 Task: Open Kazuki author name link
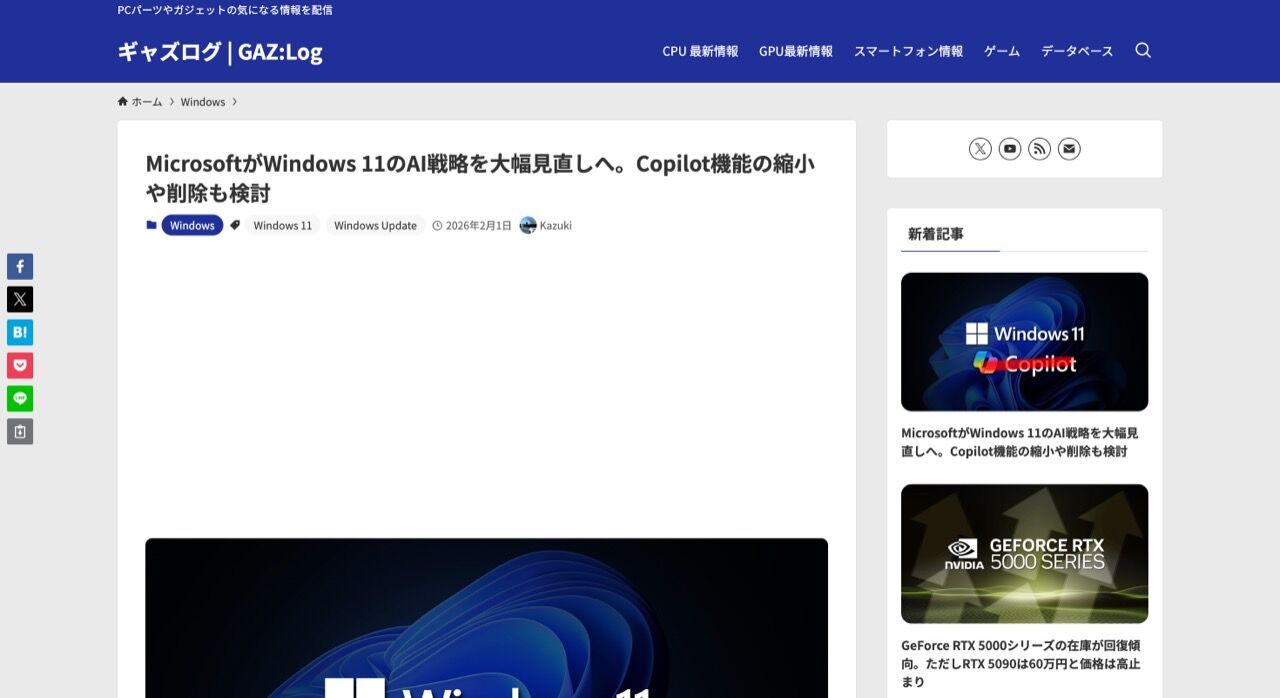556,225
